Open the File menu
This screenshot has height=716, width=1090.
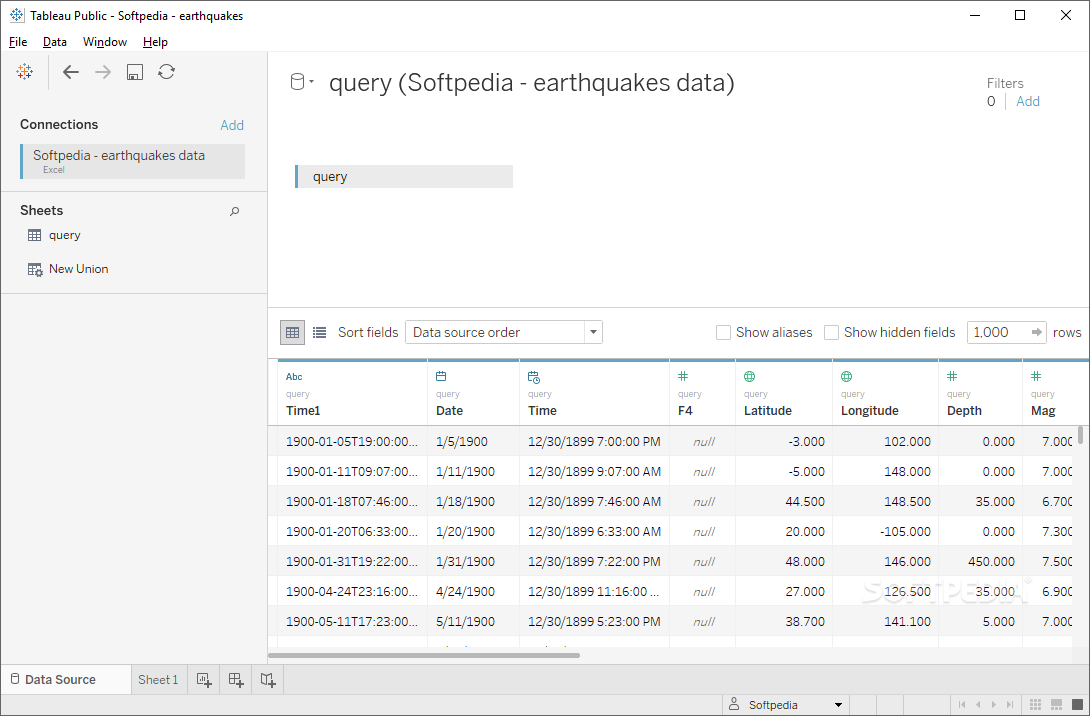(x=18, y=42)
